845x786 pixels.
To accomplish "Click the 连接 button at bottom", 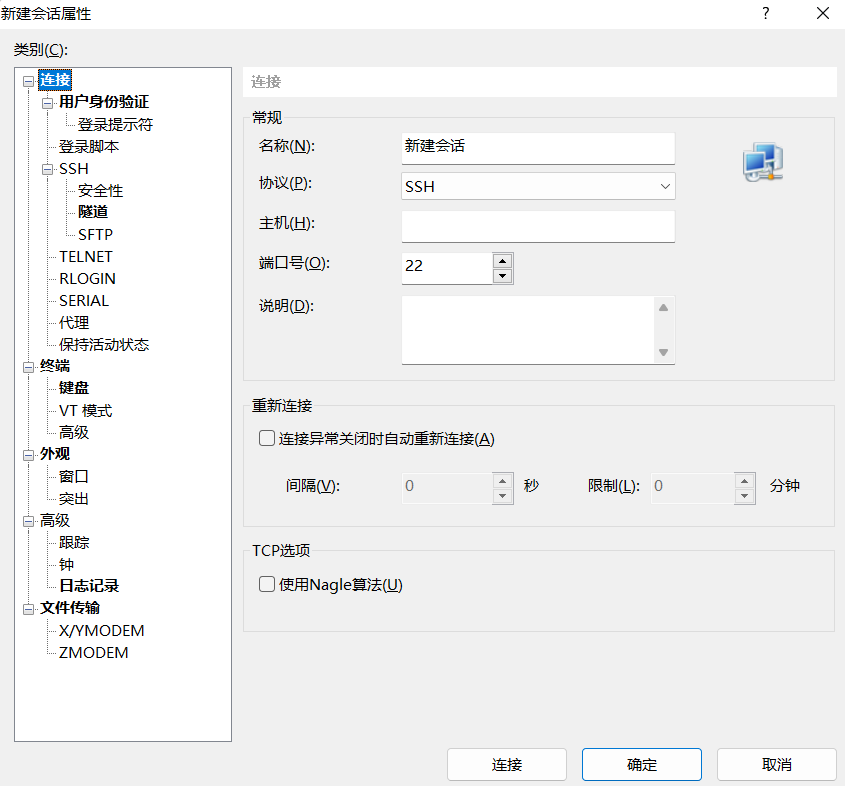I will point(507,765).
